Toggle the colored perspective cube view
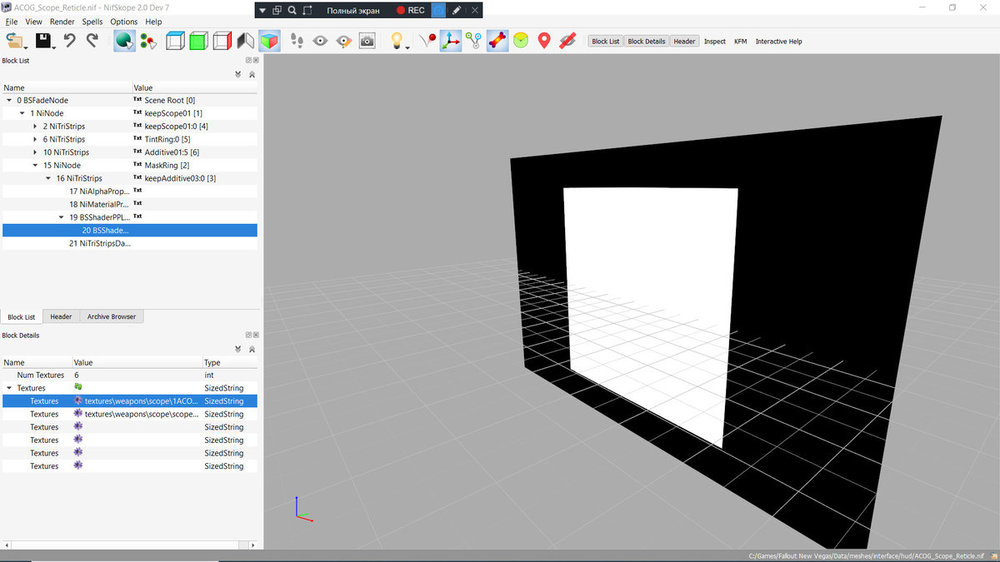 pyautogui.click(x=269, y=41)
